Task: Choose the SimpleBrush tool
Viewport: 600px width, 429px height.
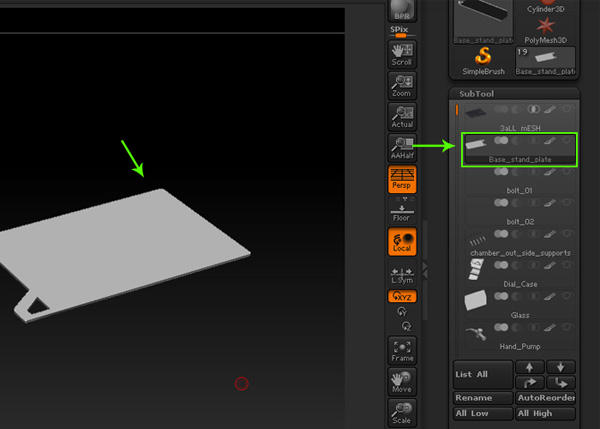Action: (482, 60)
